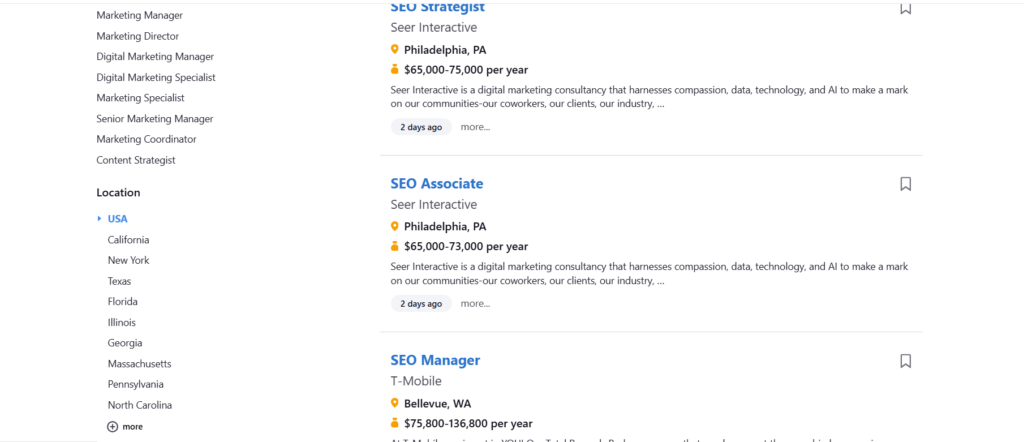Filter jobs by New York location
1024x442 pixels.
point(128,260)
